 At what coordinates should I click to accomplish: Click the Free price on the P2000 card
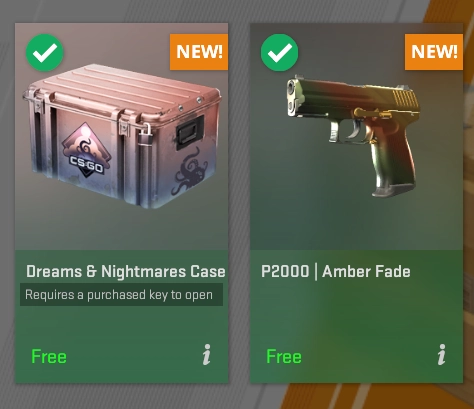click(284, 357)
